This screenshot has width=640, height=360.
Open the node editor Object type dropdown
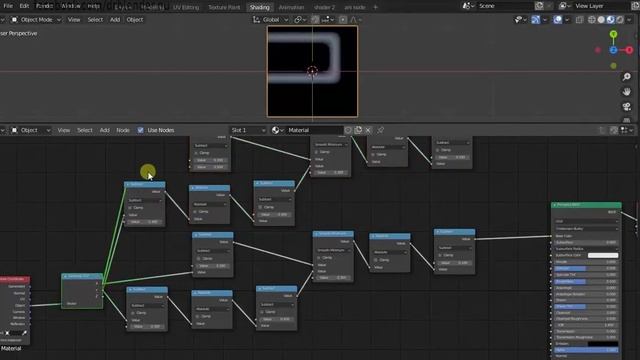click(31, 130)
